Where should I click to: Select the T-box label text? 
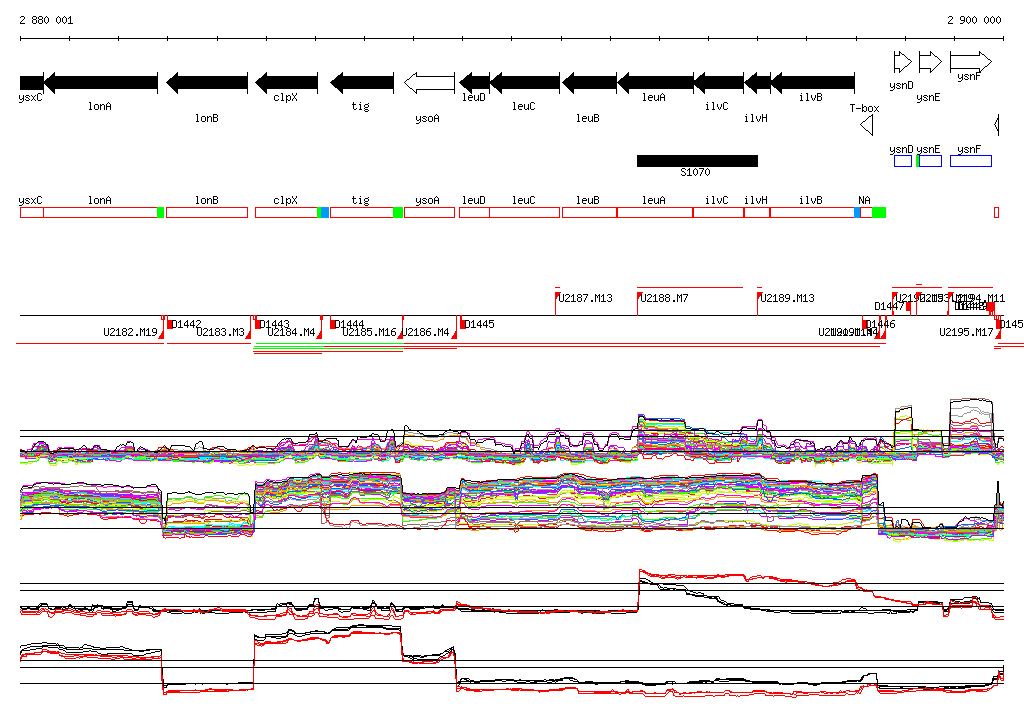[865, 108]
